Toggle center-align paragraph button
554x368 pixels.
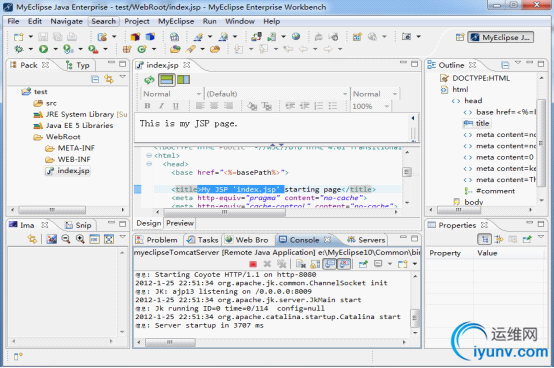click(x=214, y=106)
